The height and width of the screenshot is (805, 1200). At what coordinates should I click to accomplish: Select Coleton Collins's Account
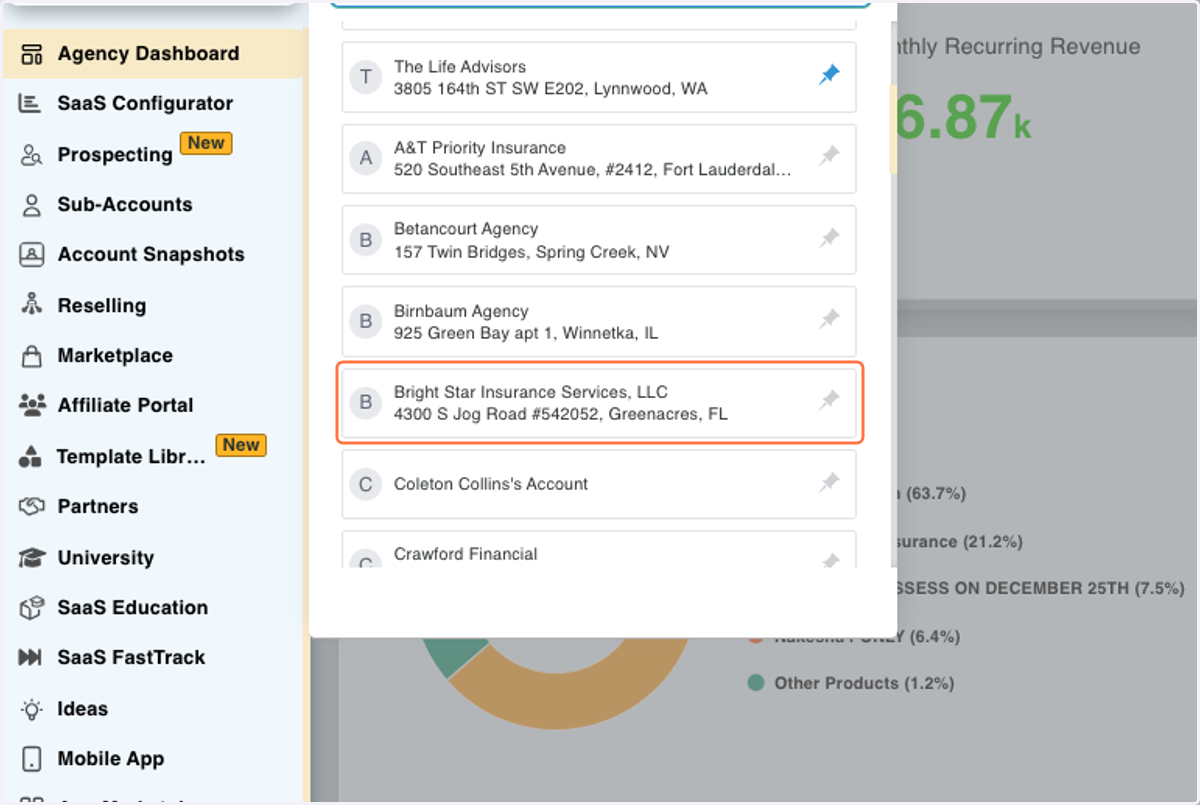click(x=599, y=484)
